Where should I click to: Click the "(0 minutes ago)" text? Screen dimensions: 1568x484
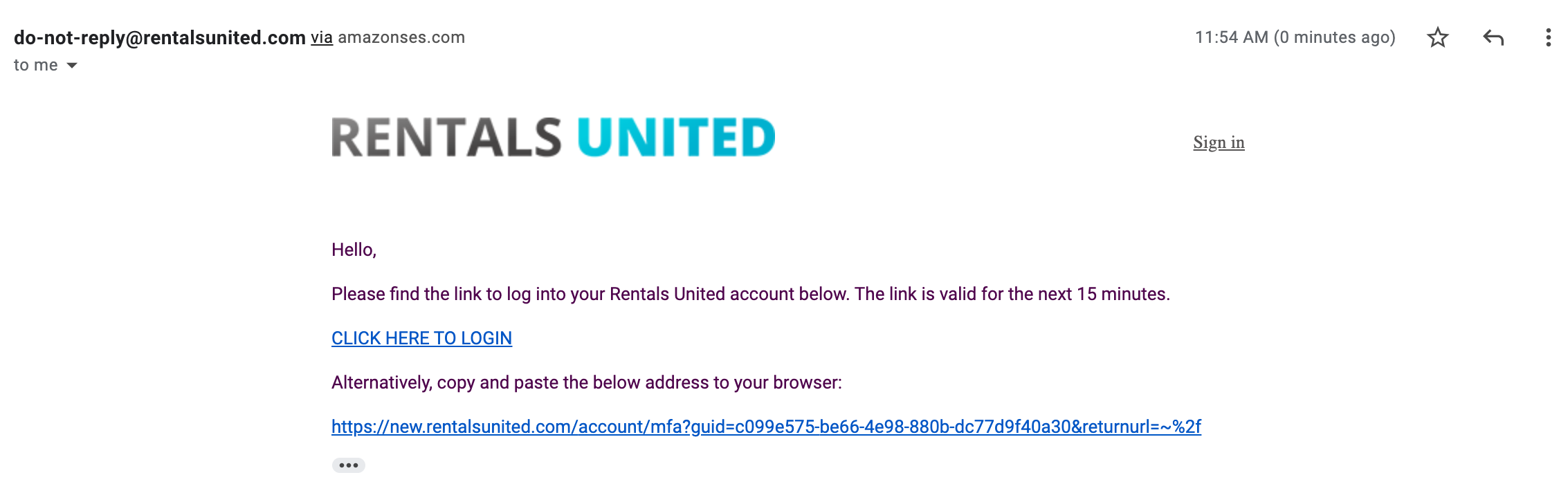(x=1334, y=37)
